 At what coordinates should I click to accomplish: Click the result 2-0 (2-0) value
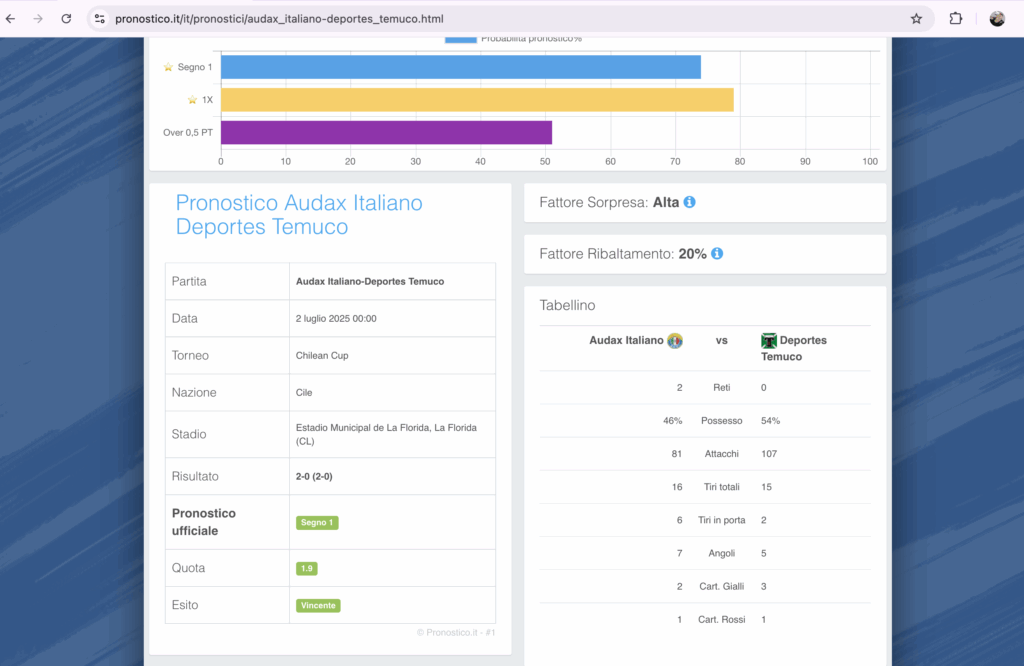coord(314,477)
